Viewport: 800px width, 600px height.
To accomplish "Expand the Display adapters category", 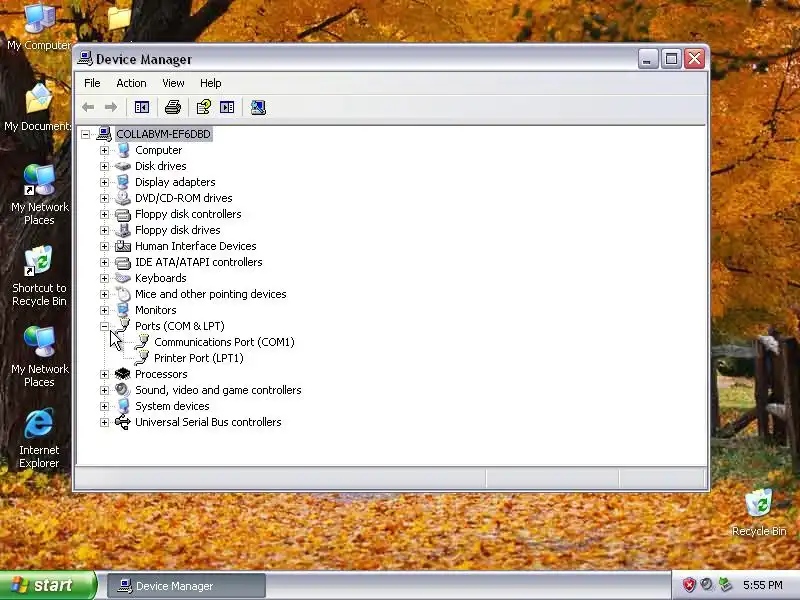I will pyautogui.click(x=104, y=182).
